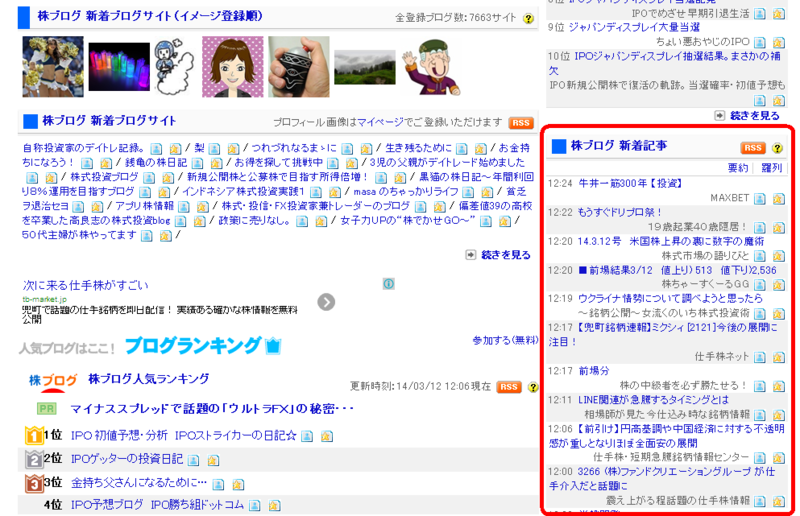Open the waving old man cartoon thumbnail

tap(432, 67)
